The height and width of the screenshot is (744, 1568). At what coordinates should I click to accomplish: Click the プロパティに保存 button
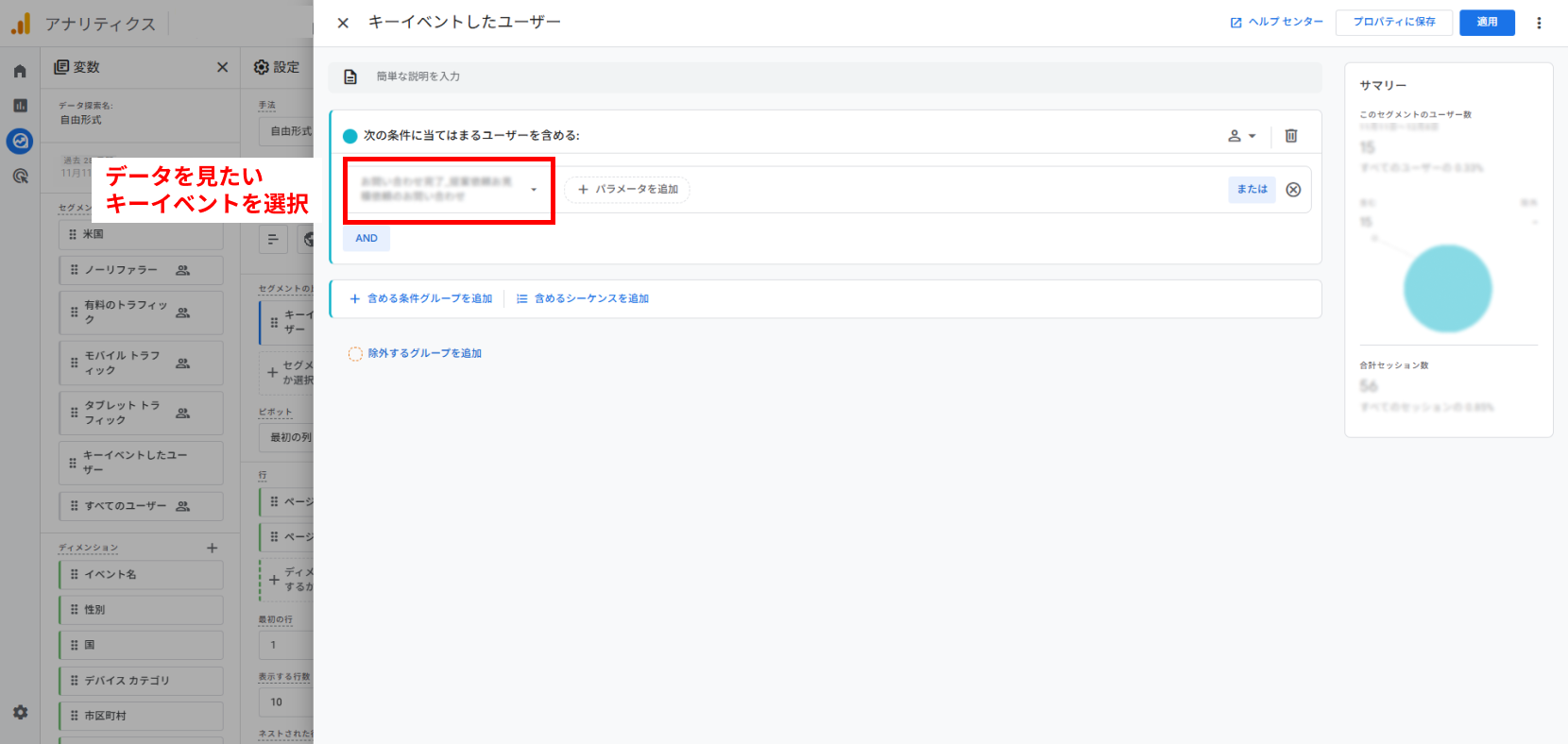pos(1393,23)
